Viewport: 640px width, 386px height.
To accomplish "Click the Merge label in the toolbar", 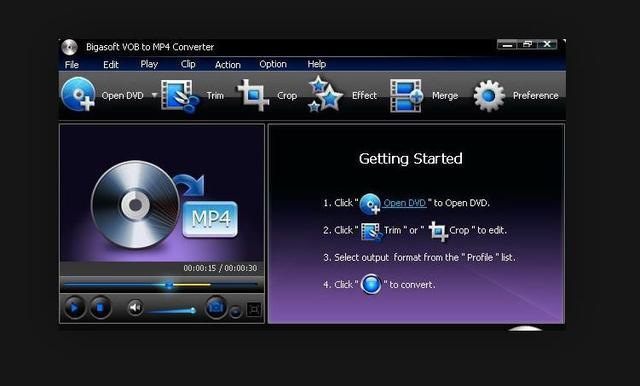I will tap(445, 96).
